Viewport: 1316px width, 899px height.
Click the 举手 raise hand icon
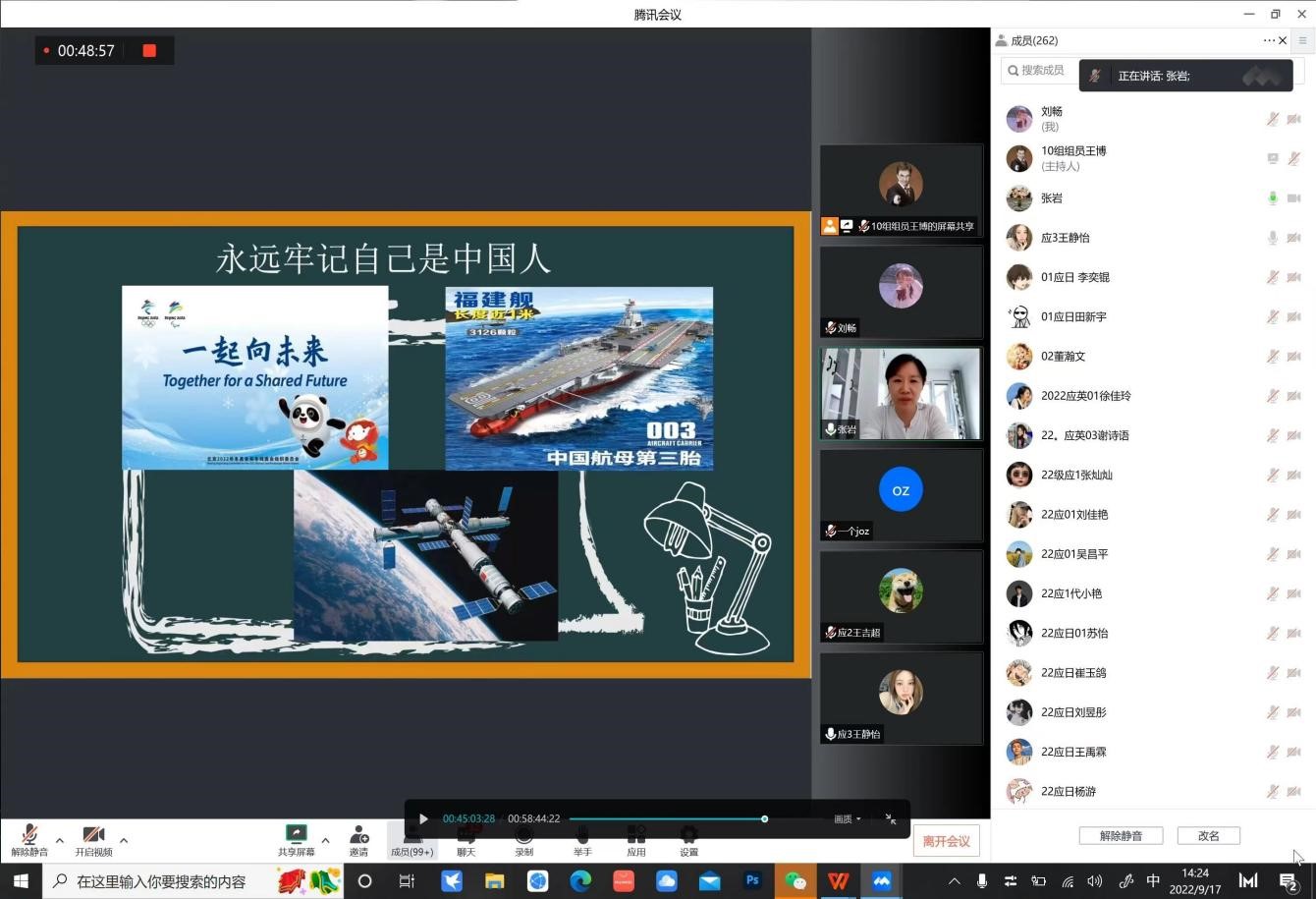point(582,834)
